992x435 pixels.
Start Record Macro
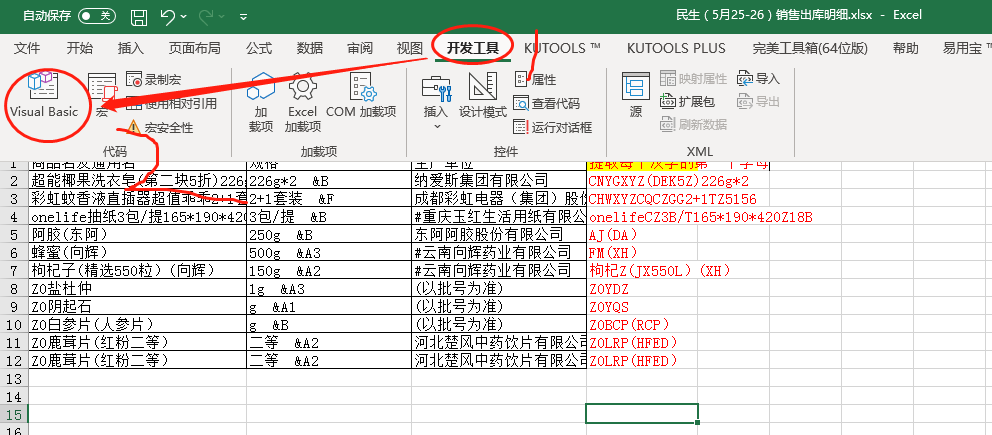154,79
